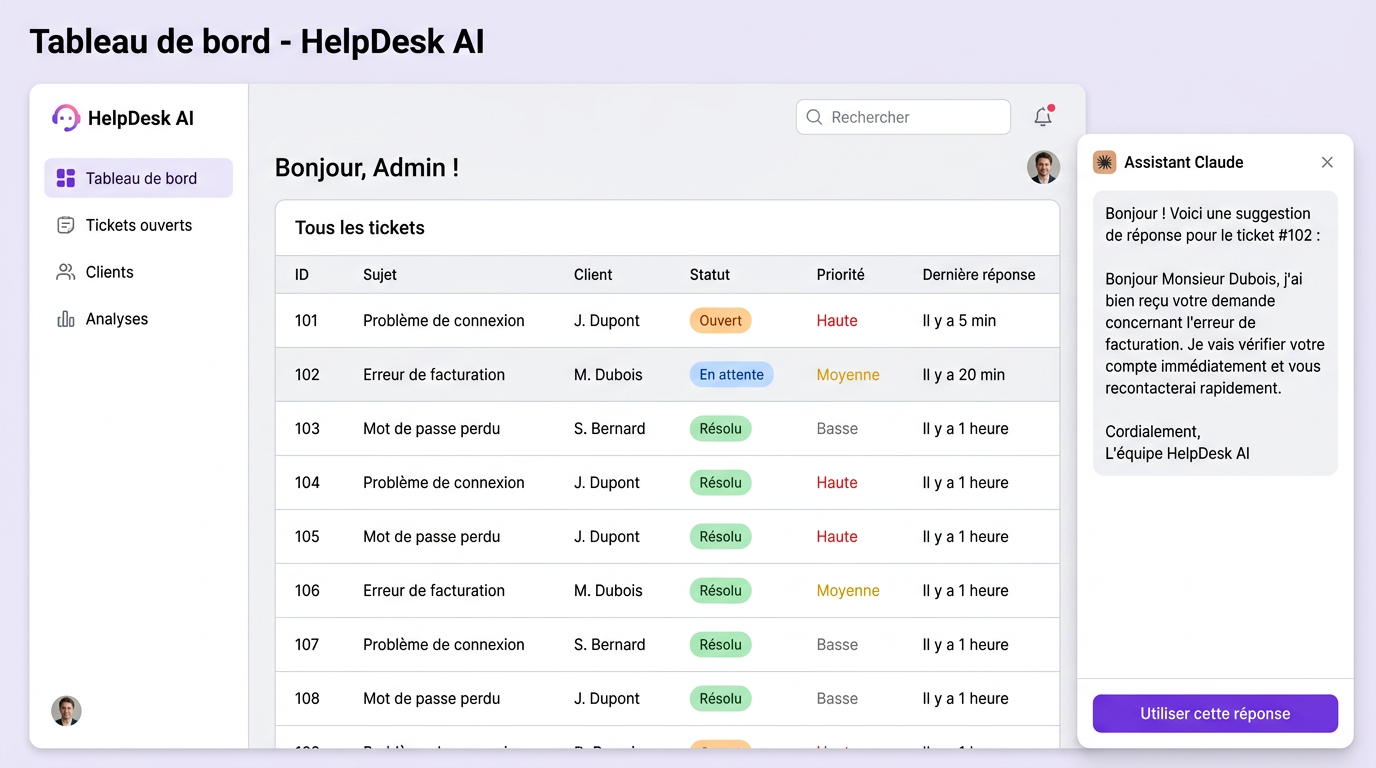The width and height of the screenshot is (1376, 768).
Task: Open admin avatar beside the greeting
Action: [x=1043, y=167]
